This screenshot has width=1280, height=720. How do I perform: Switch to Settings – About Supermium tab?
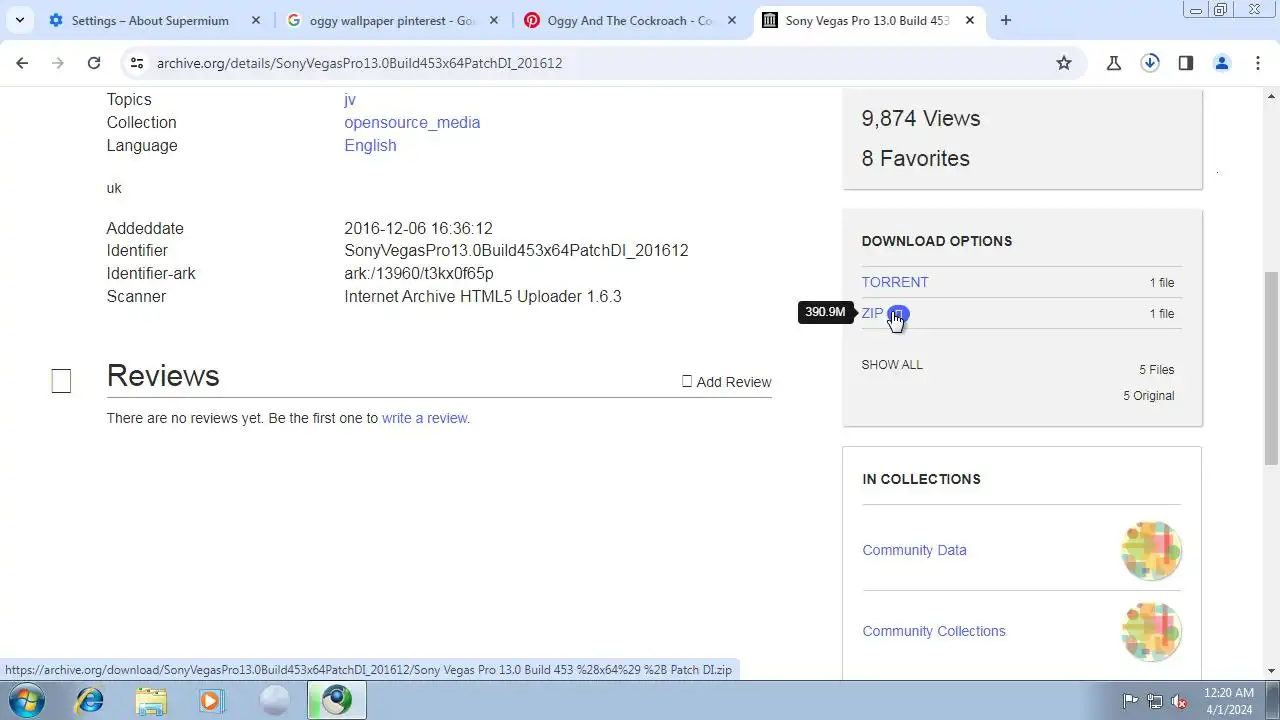tap(151, 20)
